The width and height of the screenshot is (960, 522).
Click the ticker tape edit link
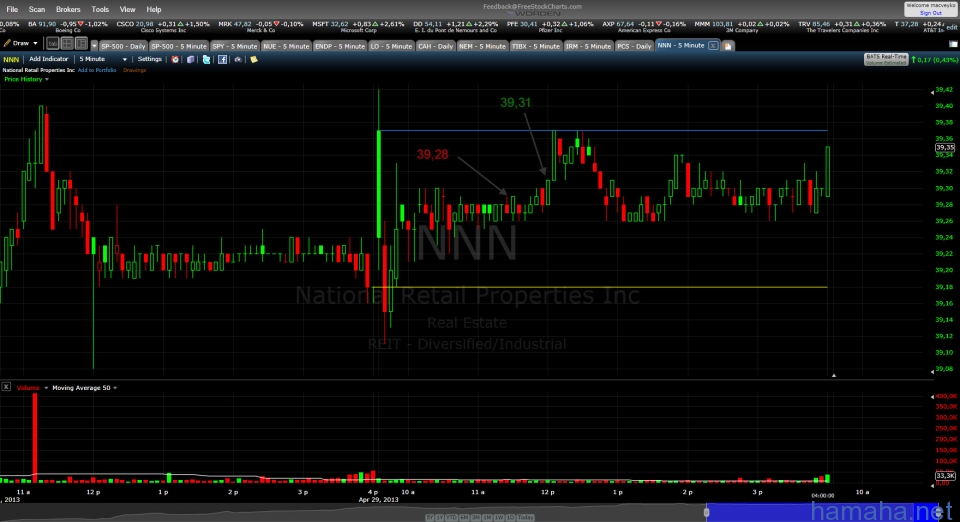click(952, 28)
